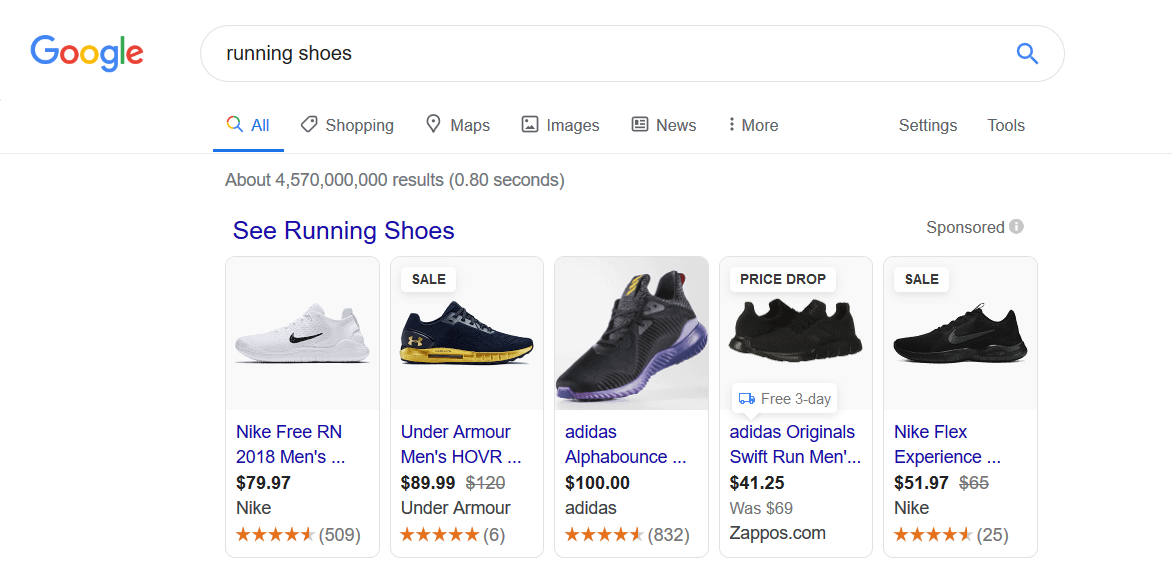Click the adidas Alphabounce shoe photo

coord(631,335)
